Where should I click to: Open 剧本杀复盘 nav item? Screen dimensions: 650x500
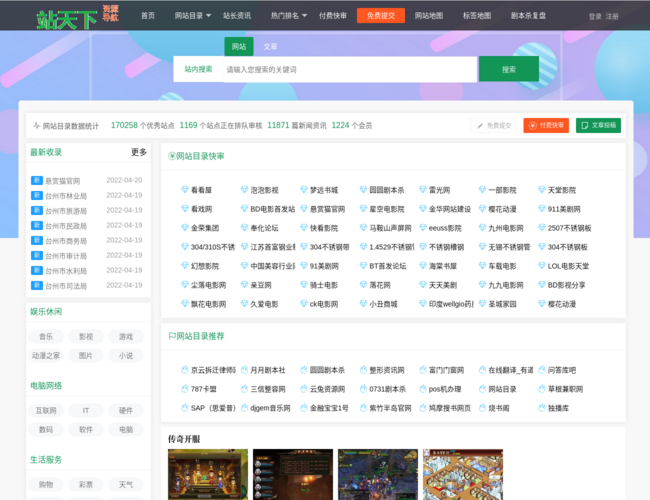[528, 16]
